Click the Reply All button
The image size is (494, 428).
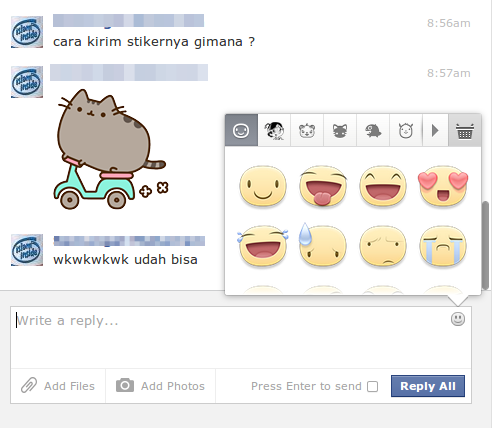tap(428, 386)
